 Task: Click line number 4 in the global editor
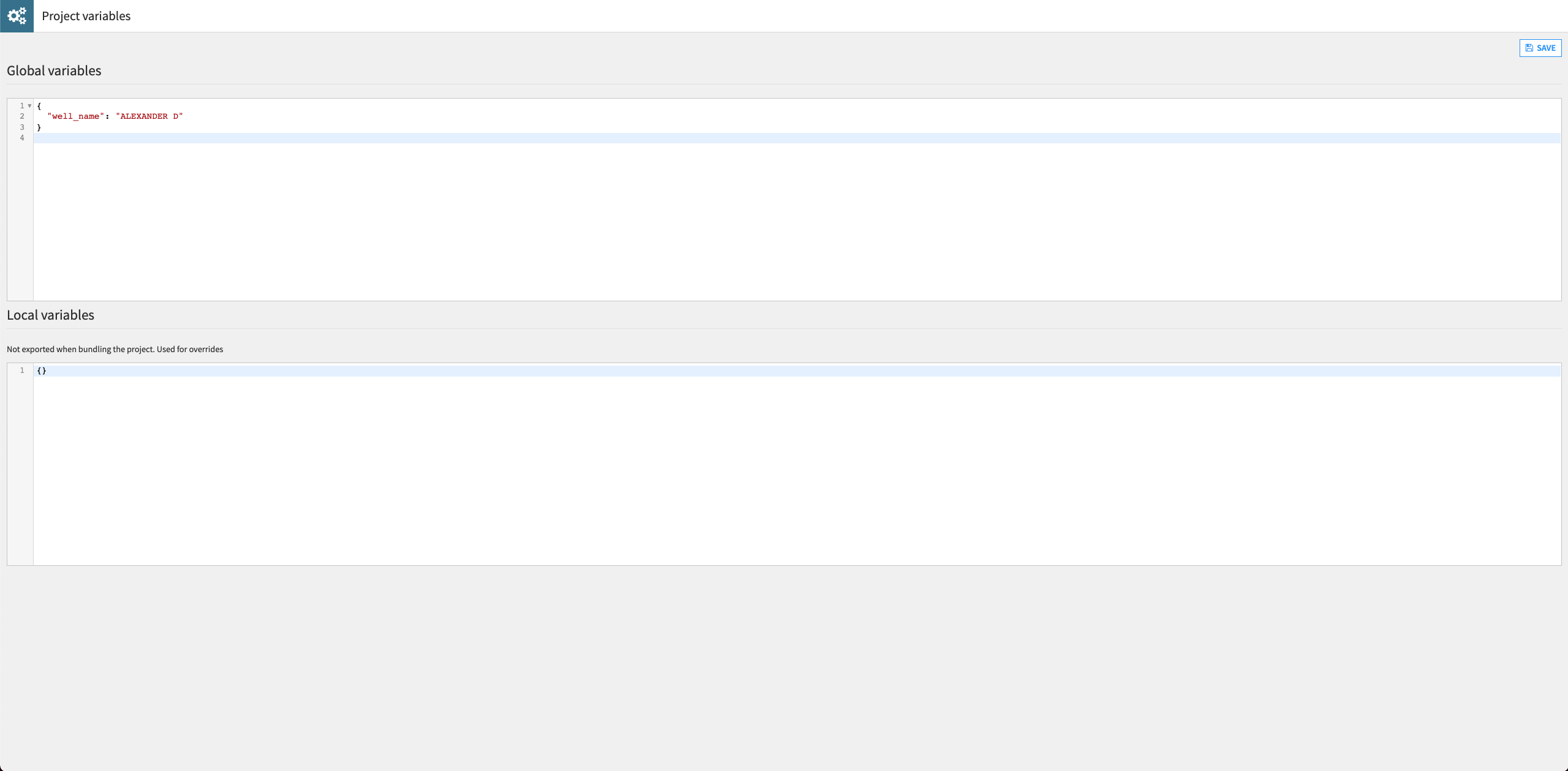pos(21,137)
